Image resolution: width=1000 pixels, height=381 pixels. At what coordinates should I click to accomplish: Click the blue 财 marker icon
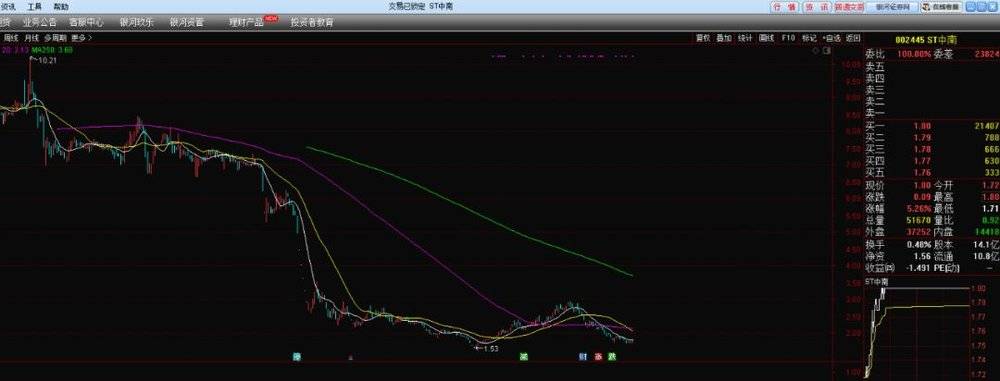(x=583, y=356)
